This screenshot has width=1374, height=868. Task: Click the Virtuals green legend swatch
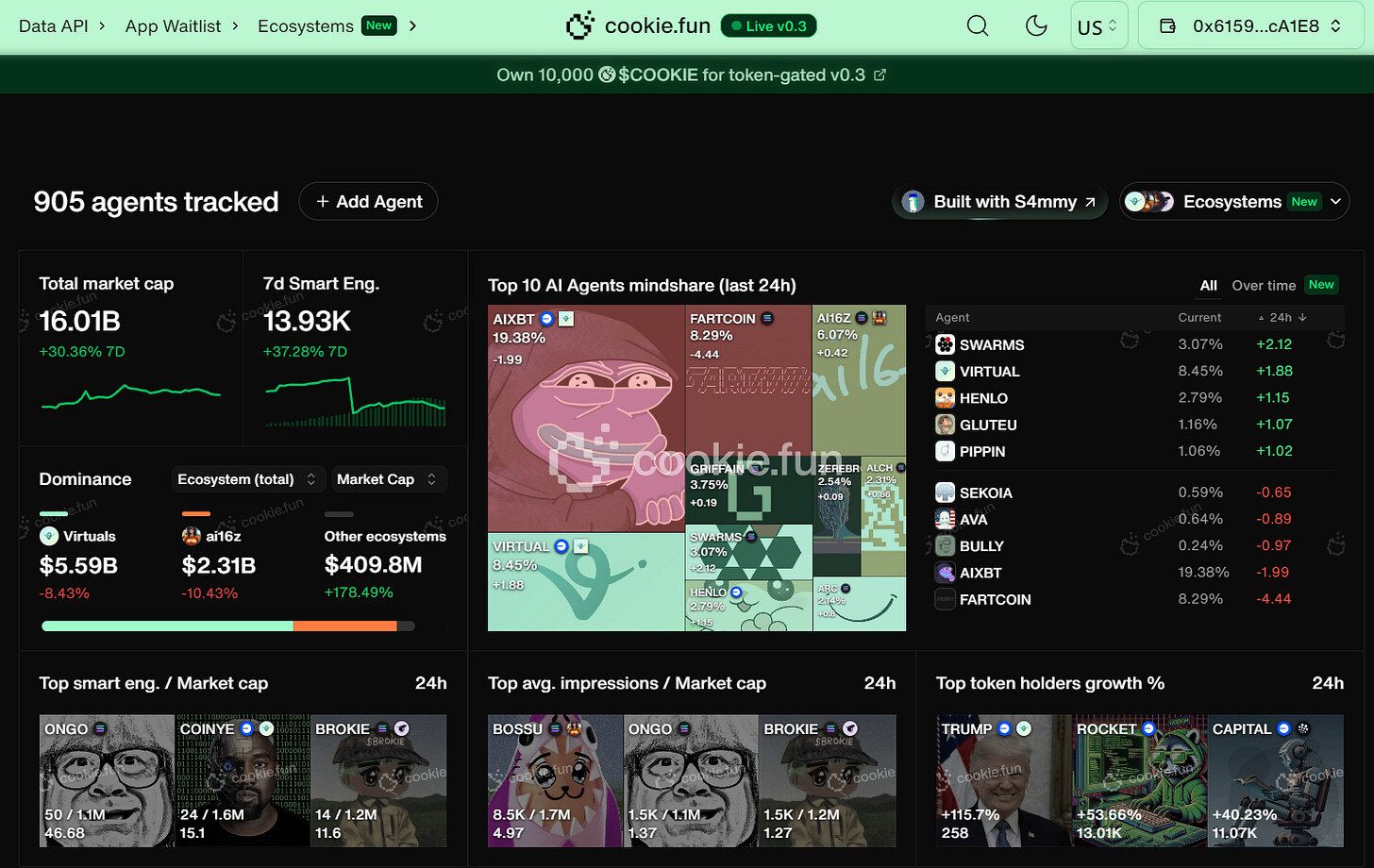[x=53, y=514]
